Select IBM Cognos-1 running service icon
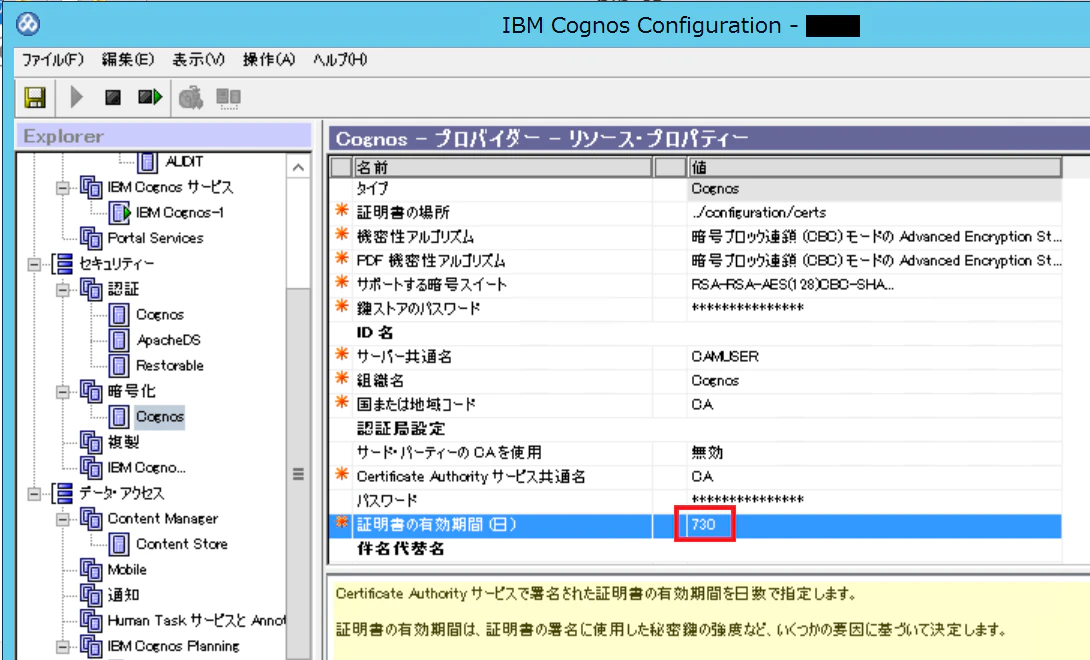Viewport: 1090px width, 660px height. click(120, 213)
